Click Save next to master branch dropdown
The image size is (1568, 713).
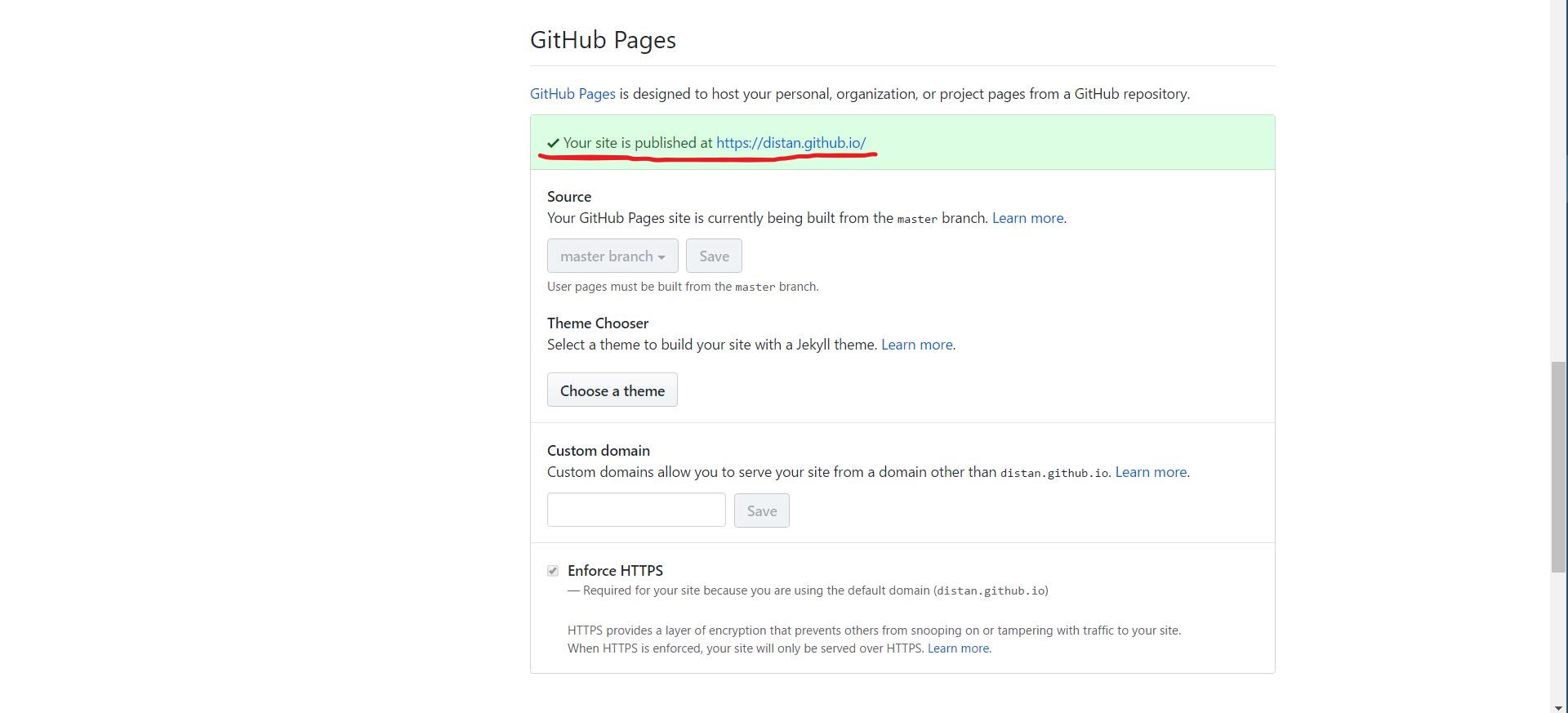[714, 256]
